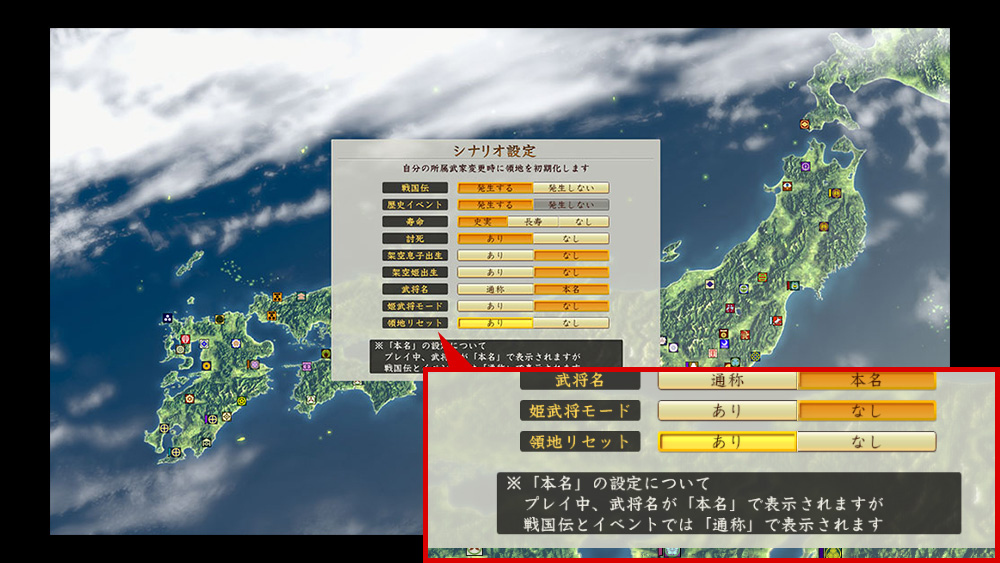The image size is (1000, 563).
Task: Select the clan crest on southern Hokkaido
Action: tap(803, 124)
